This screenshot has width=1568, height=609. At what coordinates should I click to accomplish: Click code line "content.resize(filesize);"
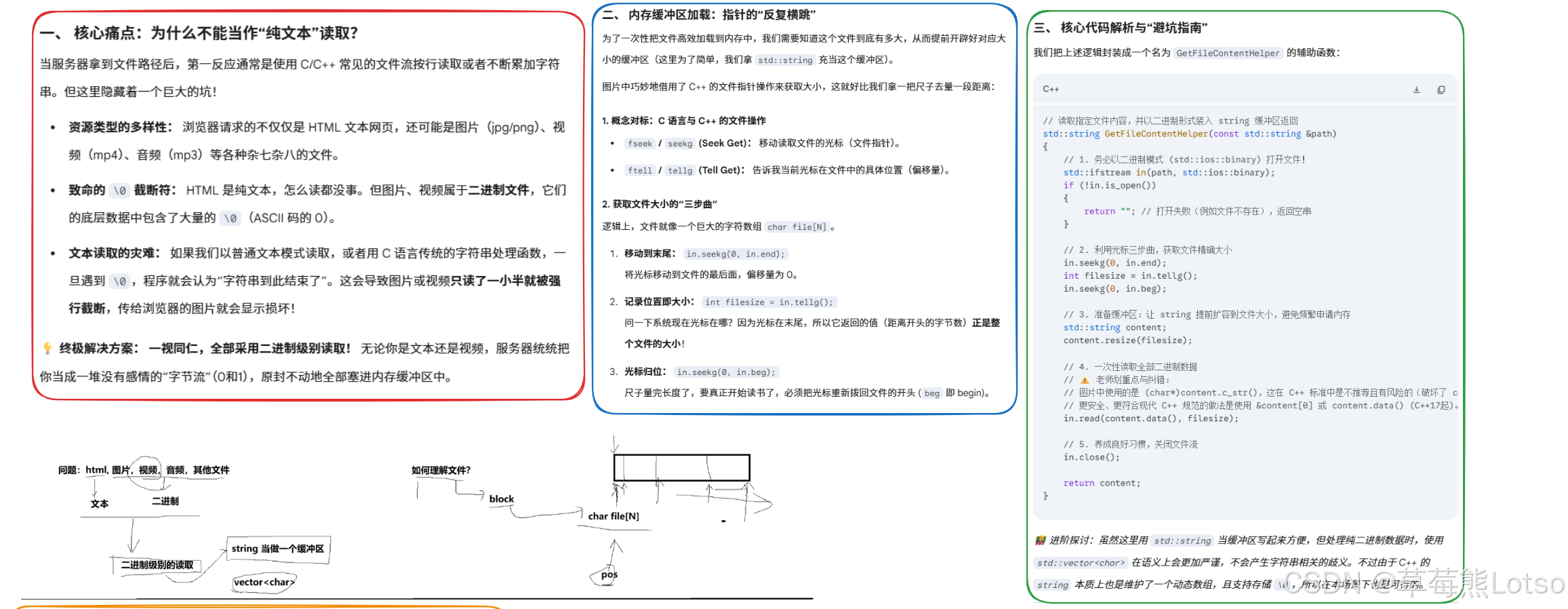pos(1127,340)
